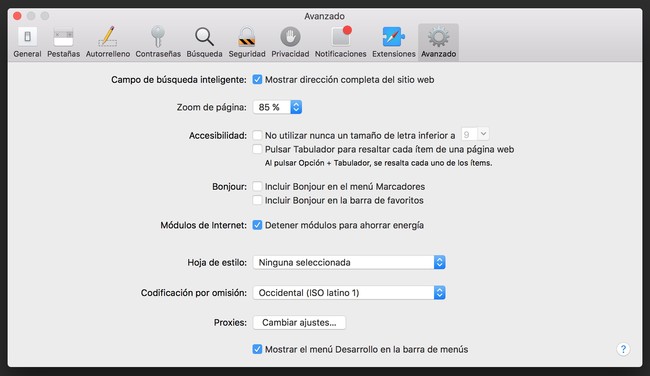
Task: Open Codificación por omisión dropdown
Action: pyautogui.click(x=349, y=293)
